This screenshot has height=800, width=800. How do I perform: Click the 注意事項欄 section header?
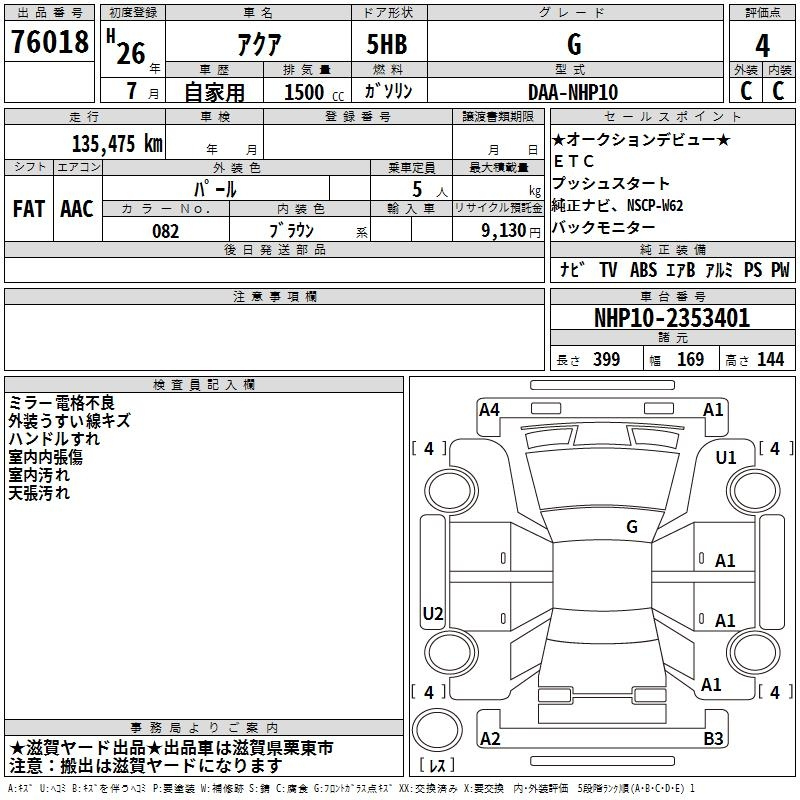(274, 296)
